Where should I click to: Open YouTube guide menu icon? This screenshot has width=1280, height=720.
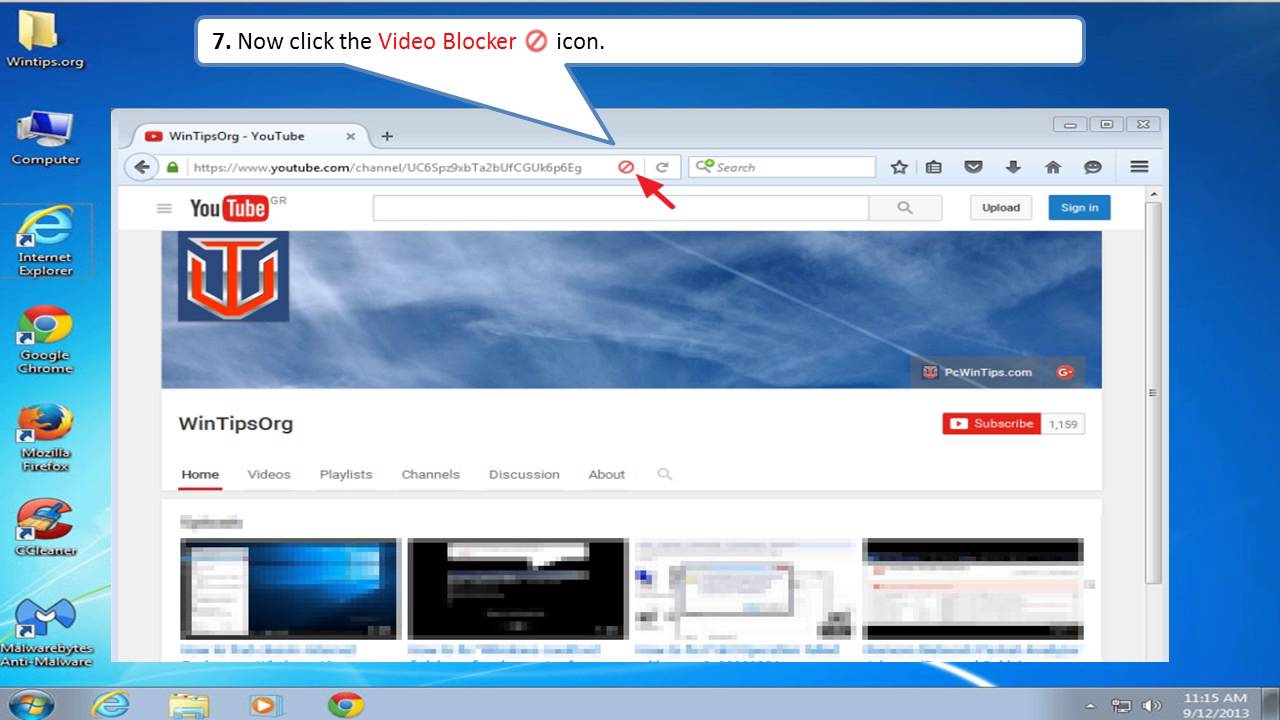164,208
